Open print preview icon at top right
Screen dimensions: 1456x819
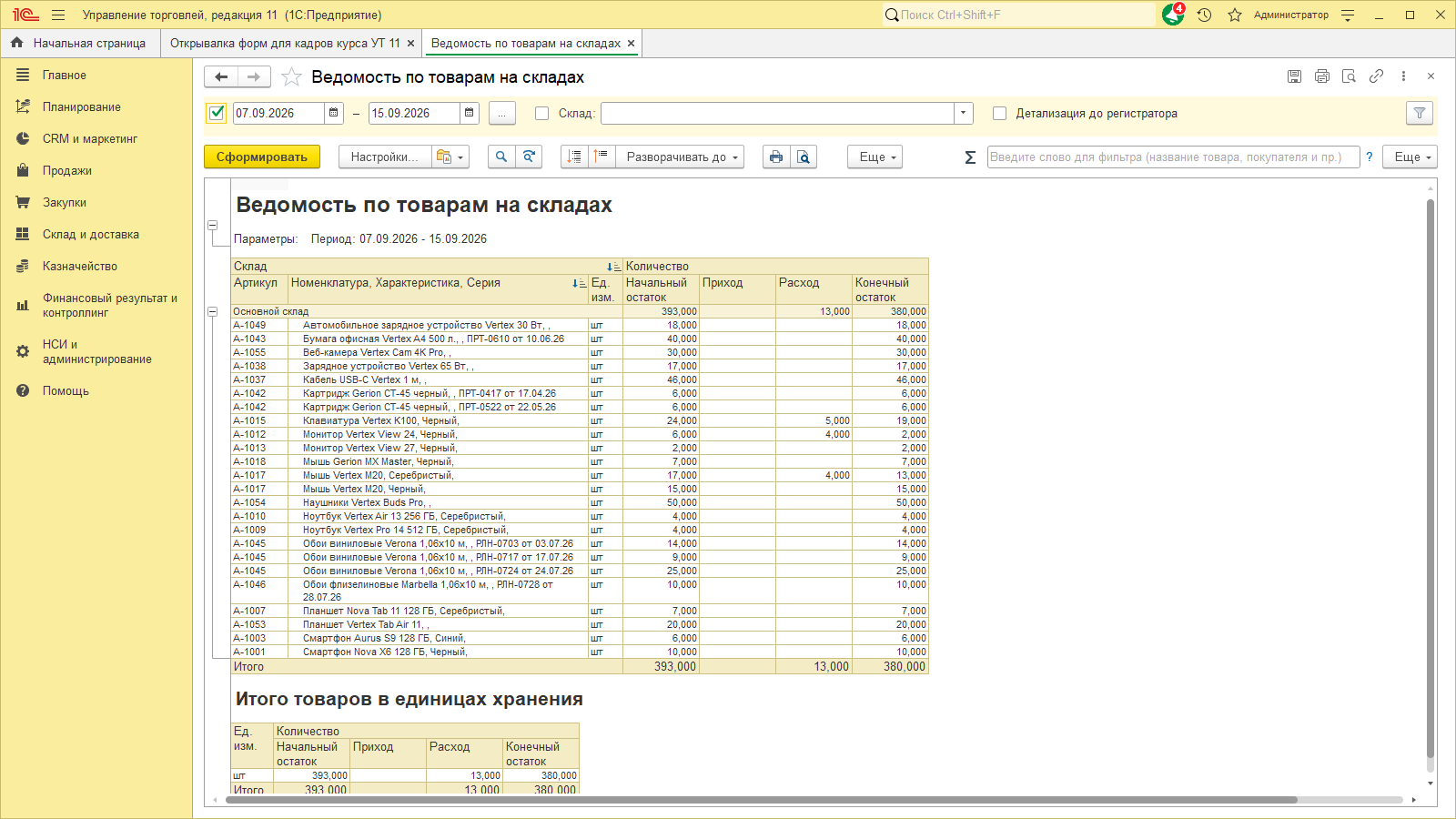click(1349, 76)
